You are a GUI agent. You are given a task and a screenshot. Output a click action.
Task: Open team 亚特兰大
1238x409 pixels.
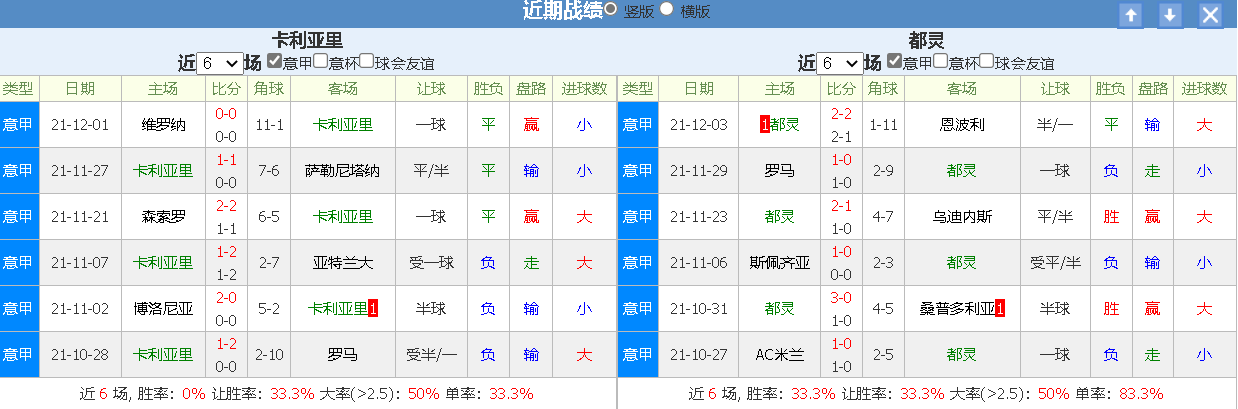pos(343,263)
